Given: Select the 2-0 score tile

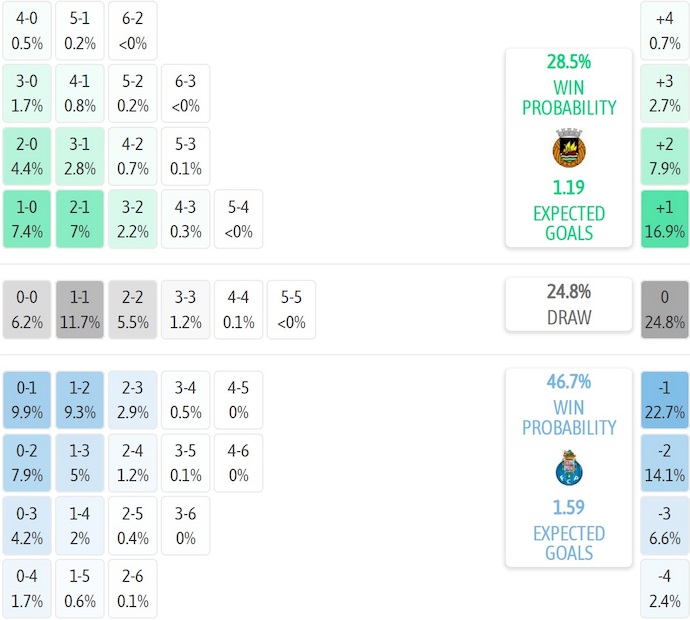Looking at the screenshot, I should (x=27, y=156).
